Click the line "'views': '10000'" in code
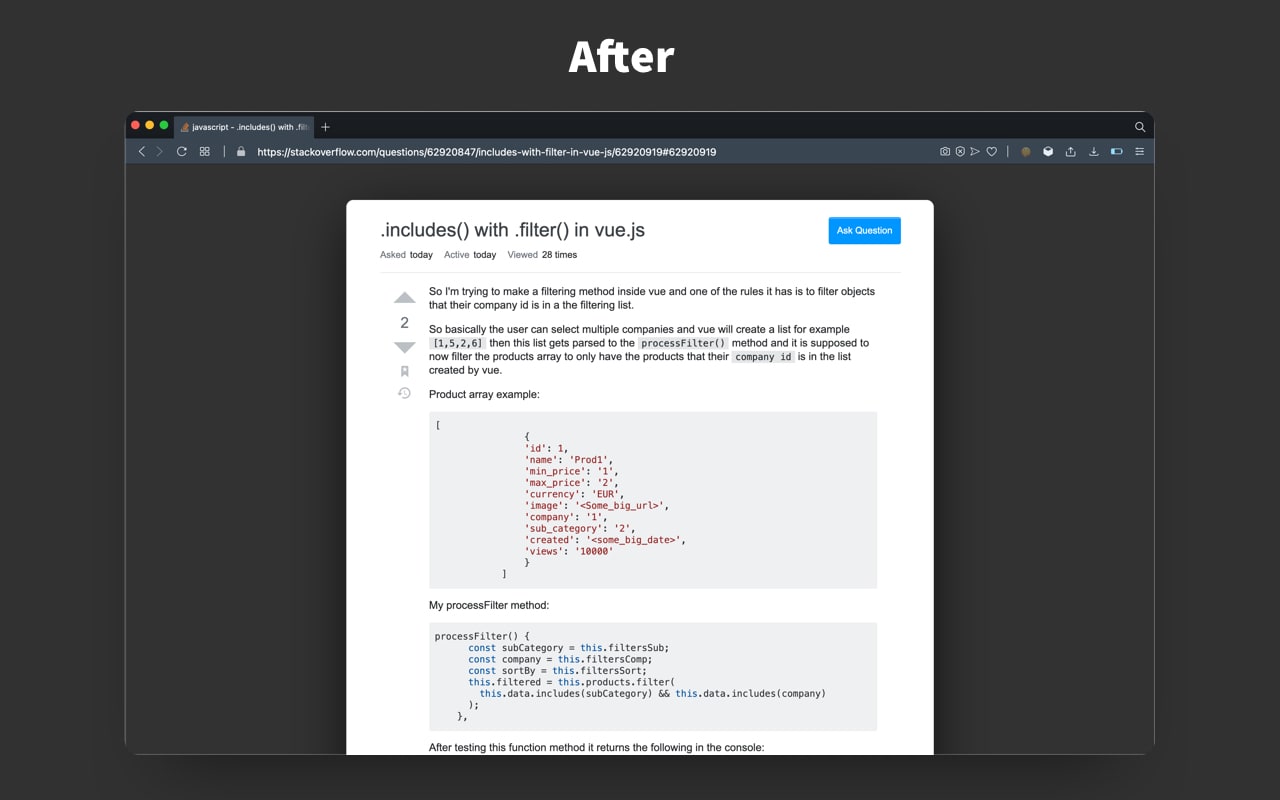 pyautogui.click(x=569, y=551)
